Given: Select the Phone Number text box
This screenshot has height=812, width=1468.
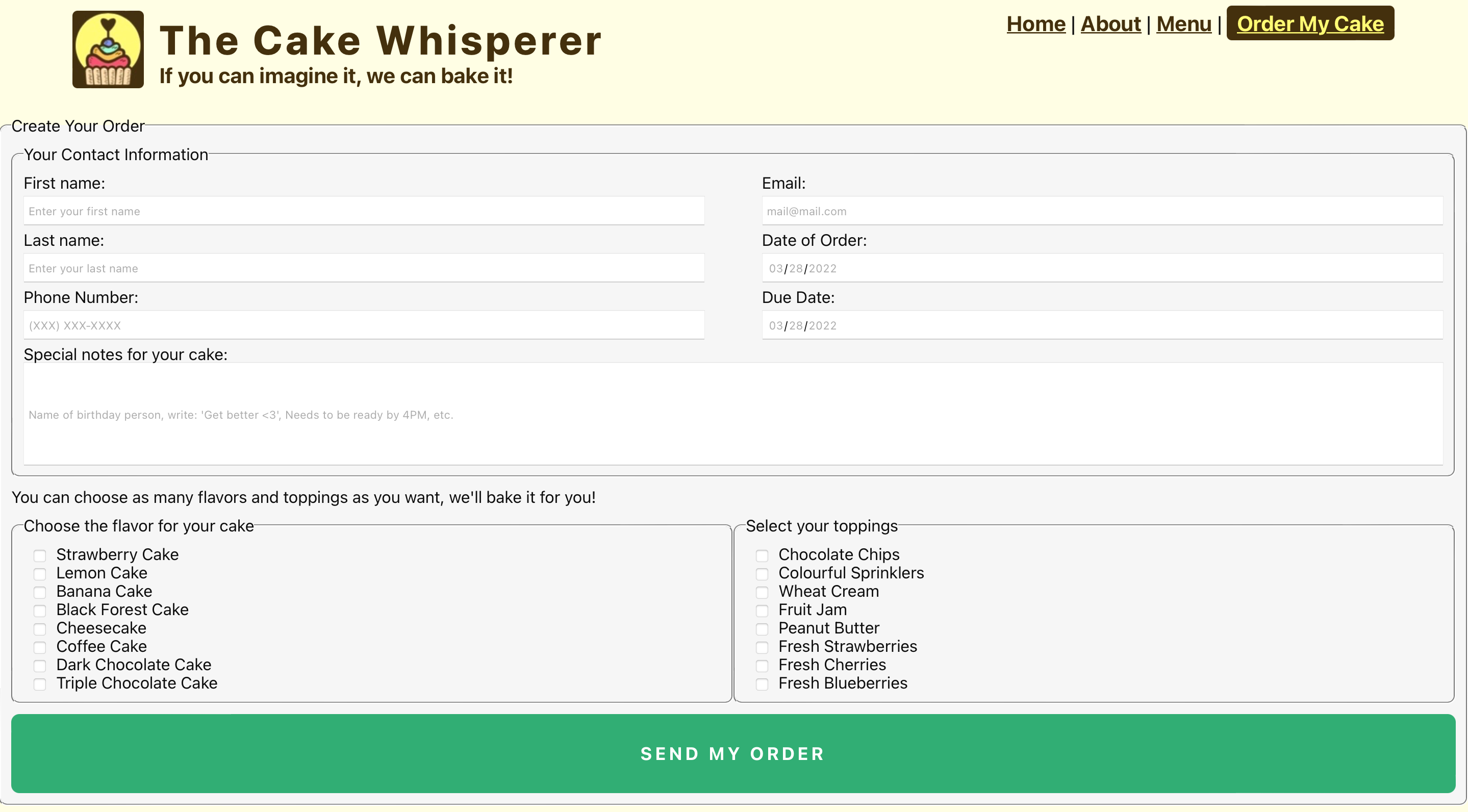Looking at the screenshot, I should click(x=364, y=325).
